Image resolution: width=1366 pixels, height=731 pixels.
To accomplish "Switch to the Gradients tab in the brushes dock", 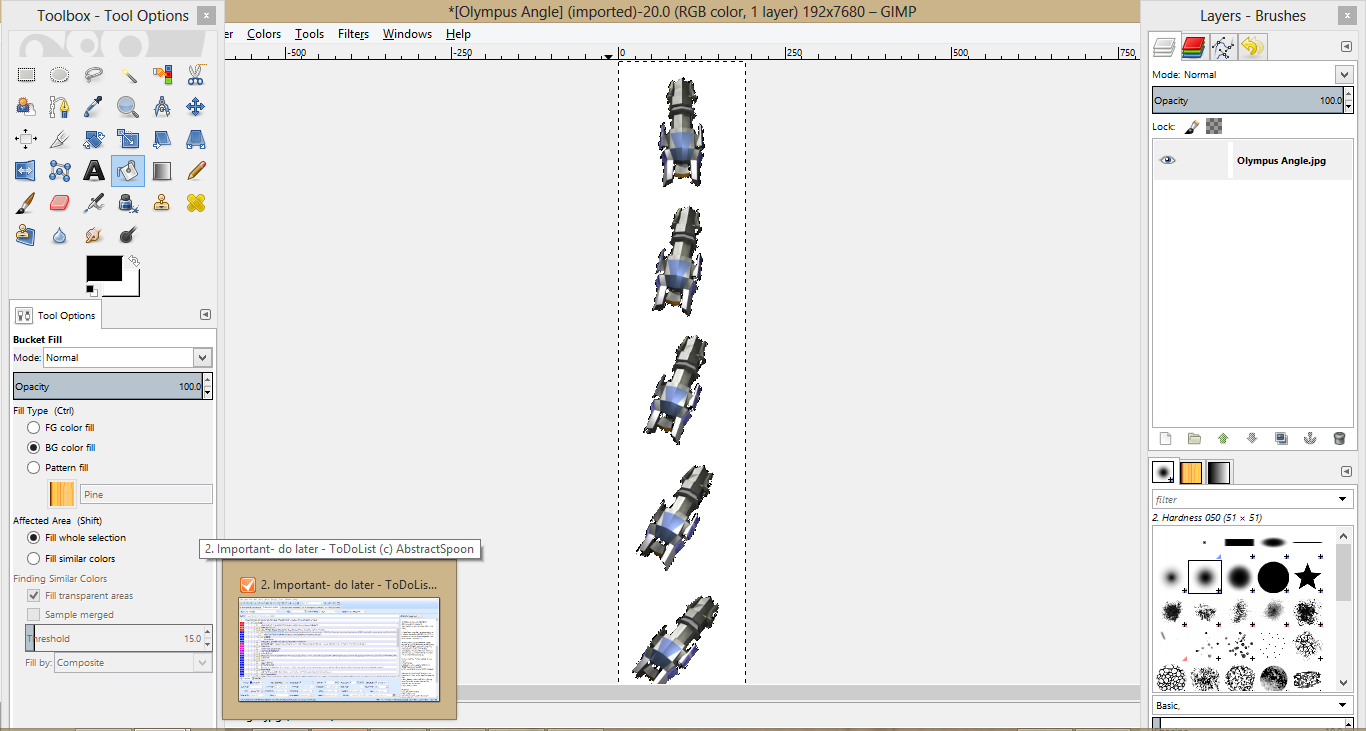I will [x=1219, y=472].
